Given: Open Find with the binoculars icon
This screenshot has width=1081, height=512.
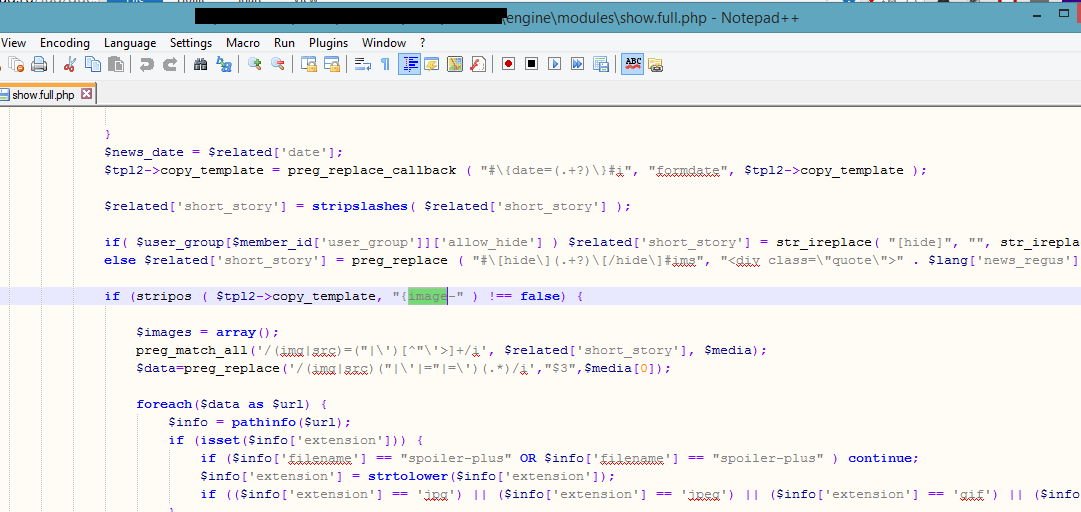Looking at the screenshot, I should tap(200, 64).
